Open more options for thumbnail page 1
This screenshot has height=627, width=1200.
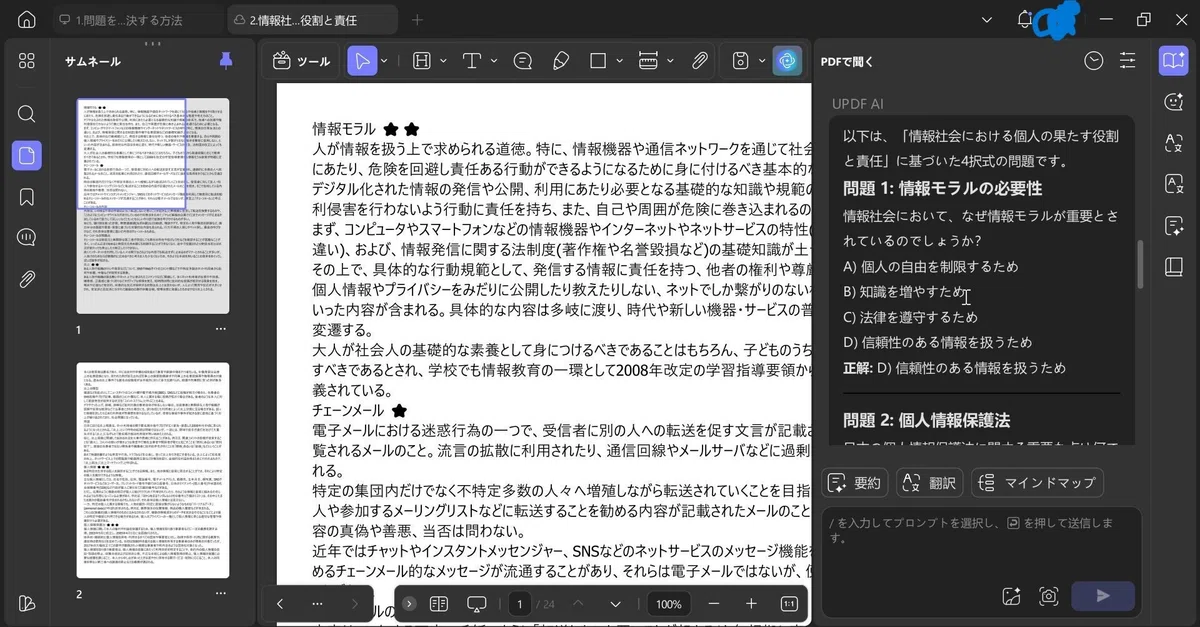pyautogui.click(x=221, y=329)
